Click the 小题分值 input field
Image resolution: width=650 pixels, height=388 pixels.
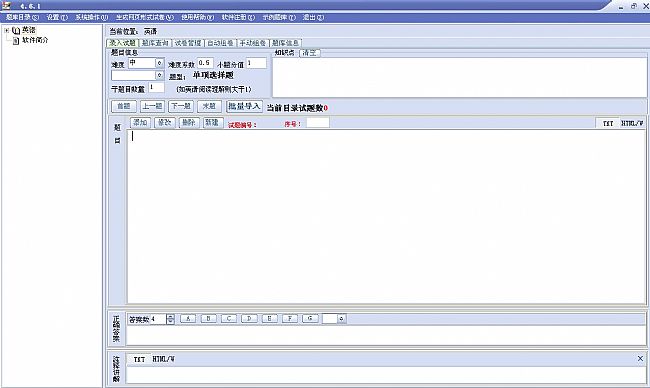(x=256, y=63)
